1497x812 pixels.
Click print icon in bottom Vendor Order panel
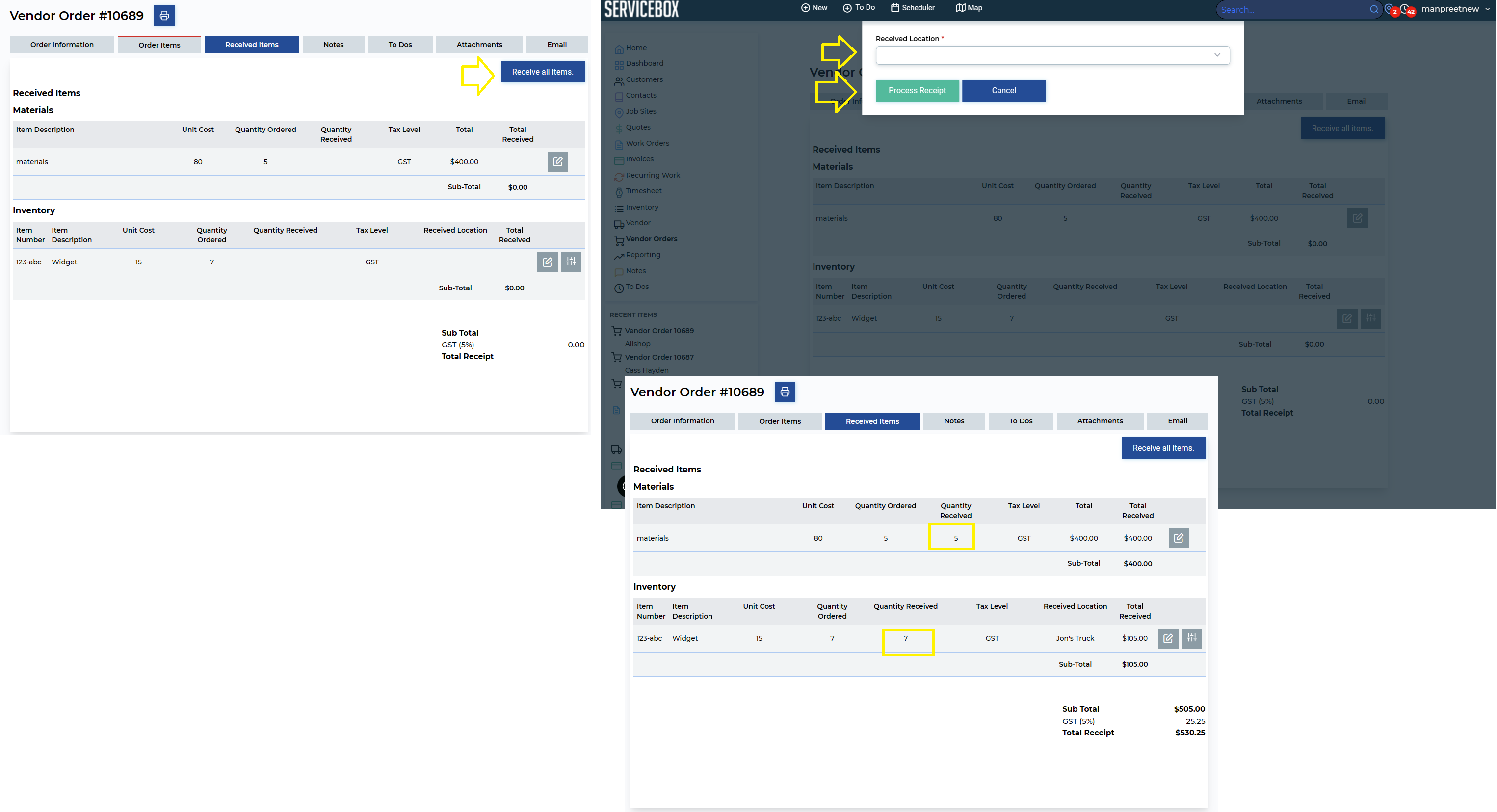pyautogui.click(x=785, y=392)
